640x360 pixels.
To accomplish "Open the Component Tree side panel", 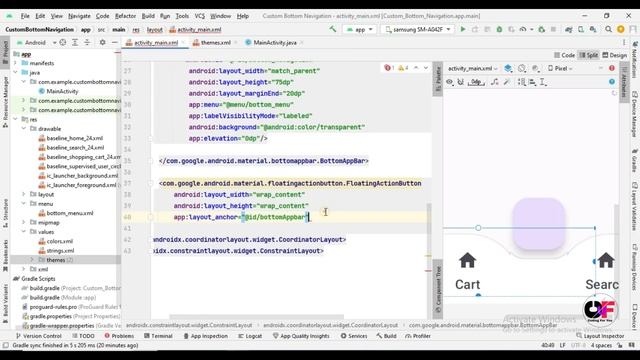I will (438, 289).
